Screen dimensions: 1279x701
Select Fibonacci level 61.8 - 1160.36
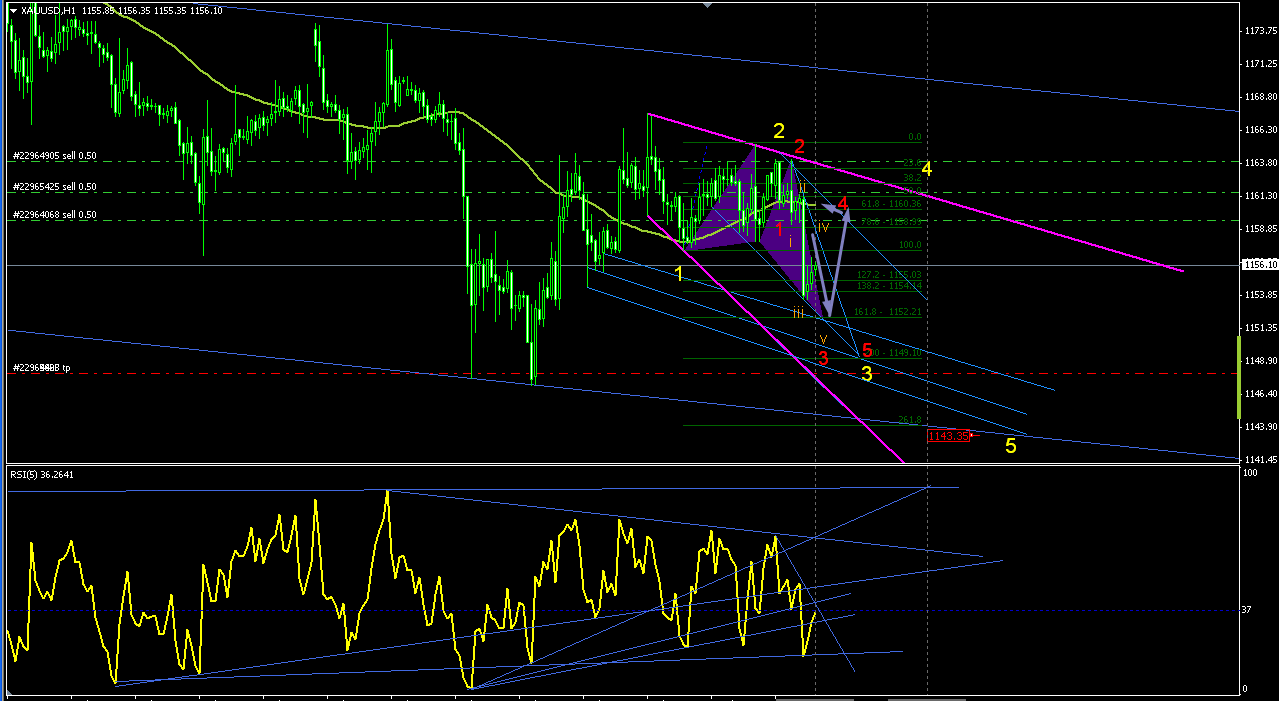(890, 204)
